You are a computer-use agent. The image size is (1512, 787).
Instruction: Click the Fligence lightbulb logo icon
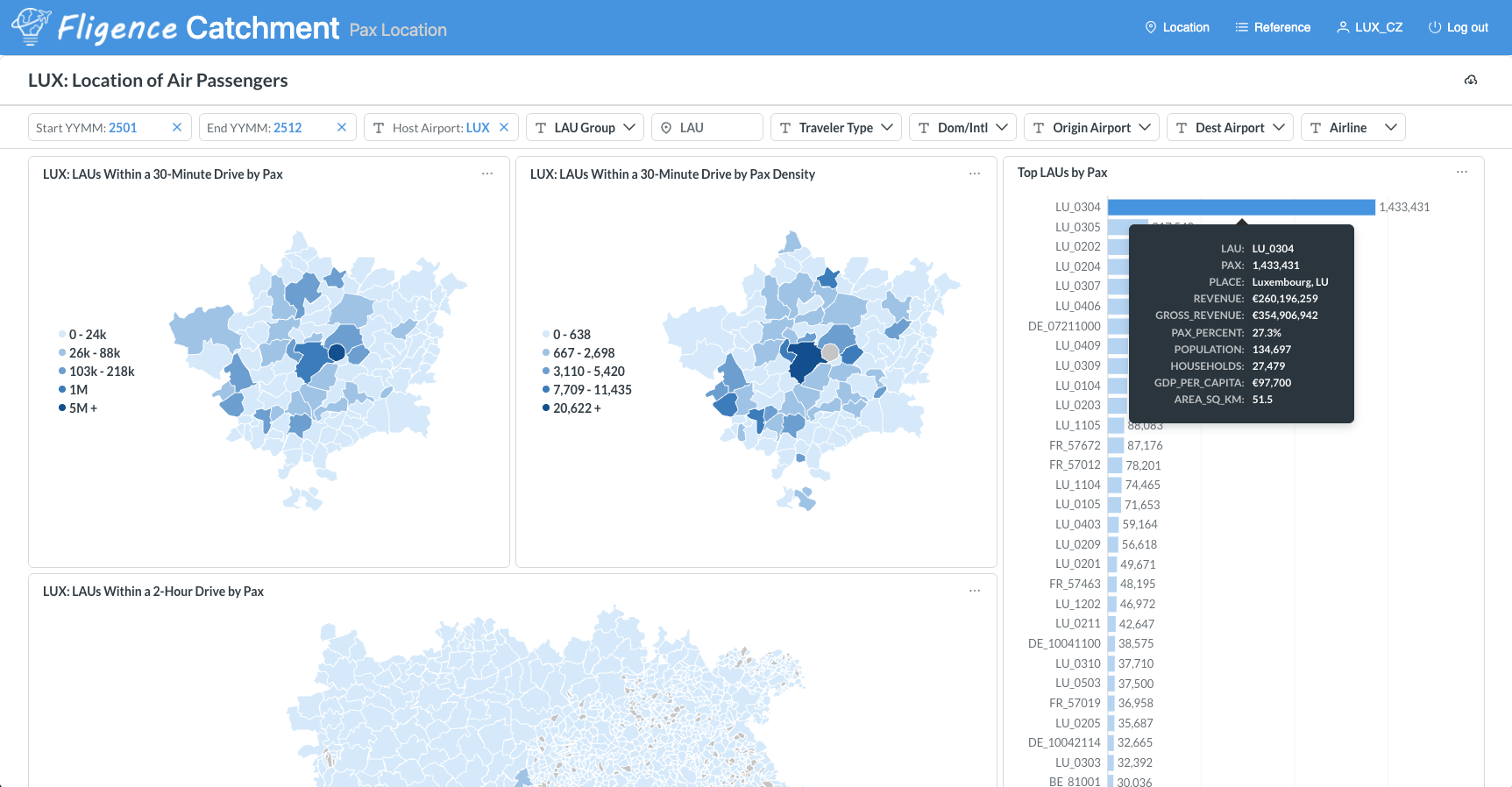[x=31, y=26]
